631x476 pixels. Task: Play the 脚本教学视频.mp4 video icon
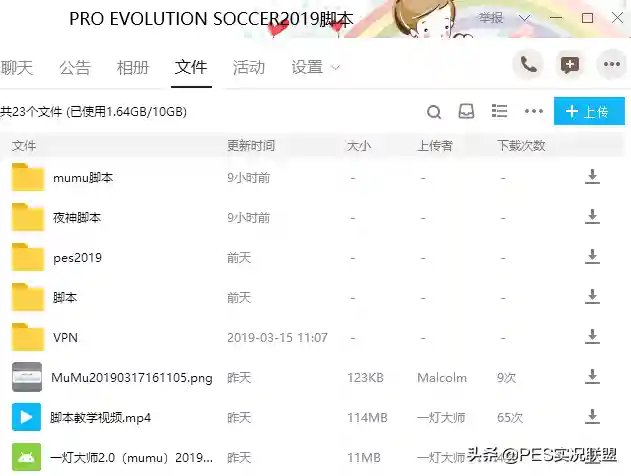coord(27,417)
